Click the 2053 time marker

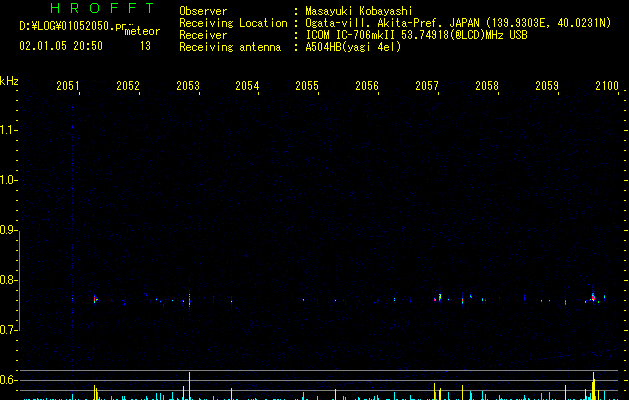[x=188, y=86]
